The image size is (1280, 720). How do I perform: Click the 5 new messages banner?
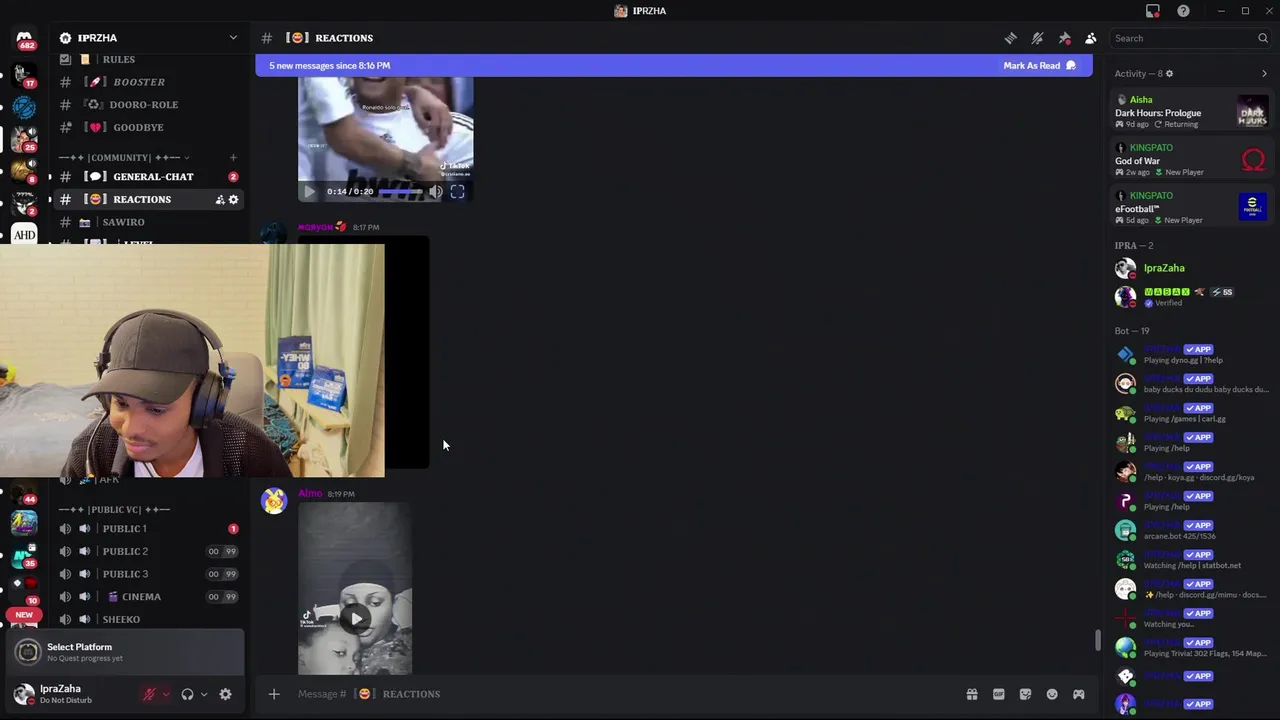(x=674, y=66)
